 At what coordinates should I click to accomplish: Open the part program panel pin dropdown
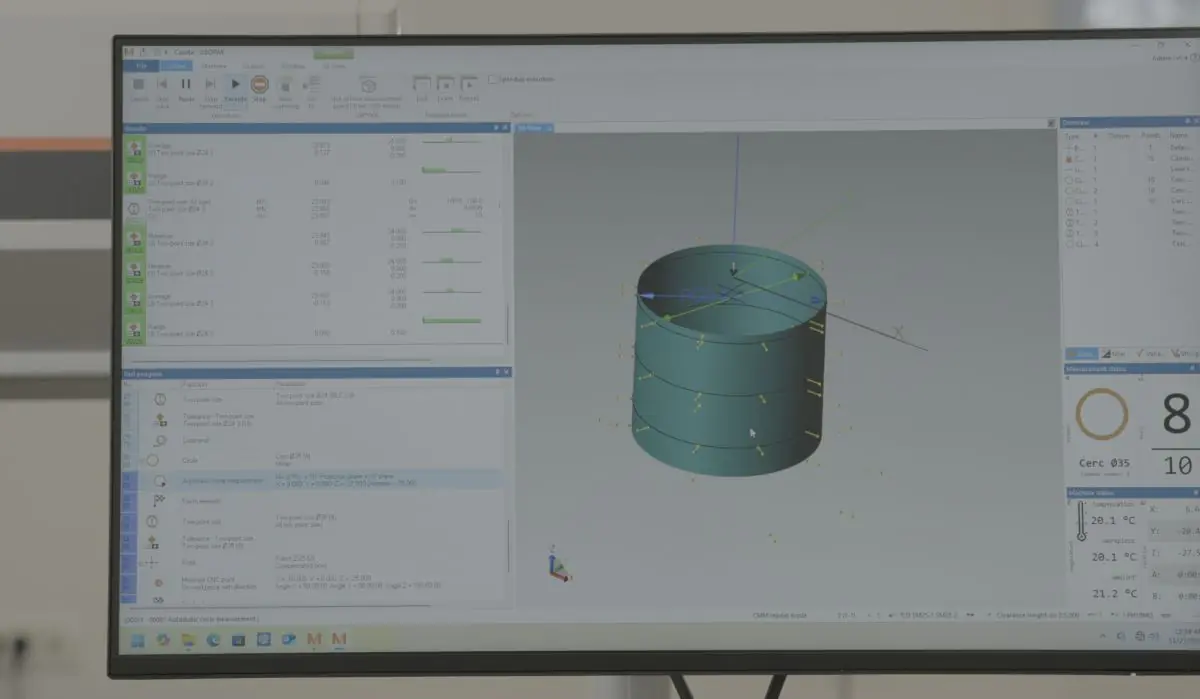coord(496,372)
